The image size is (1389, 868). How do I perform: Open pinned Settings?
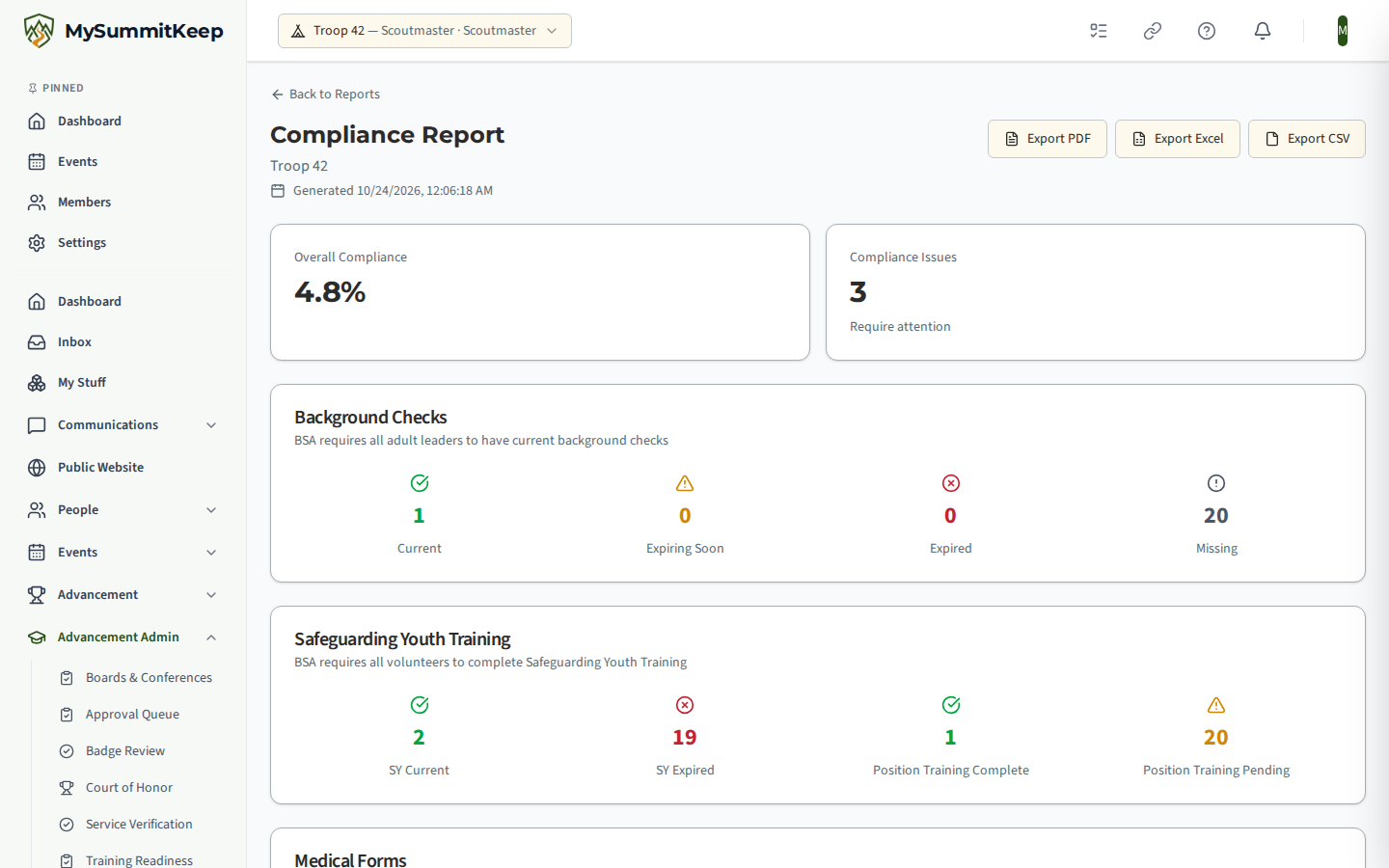pos(123,242)
